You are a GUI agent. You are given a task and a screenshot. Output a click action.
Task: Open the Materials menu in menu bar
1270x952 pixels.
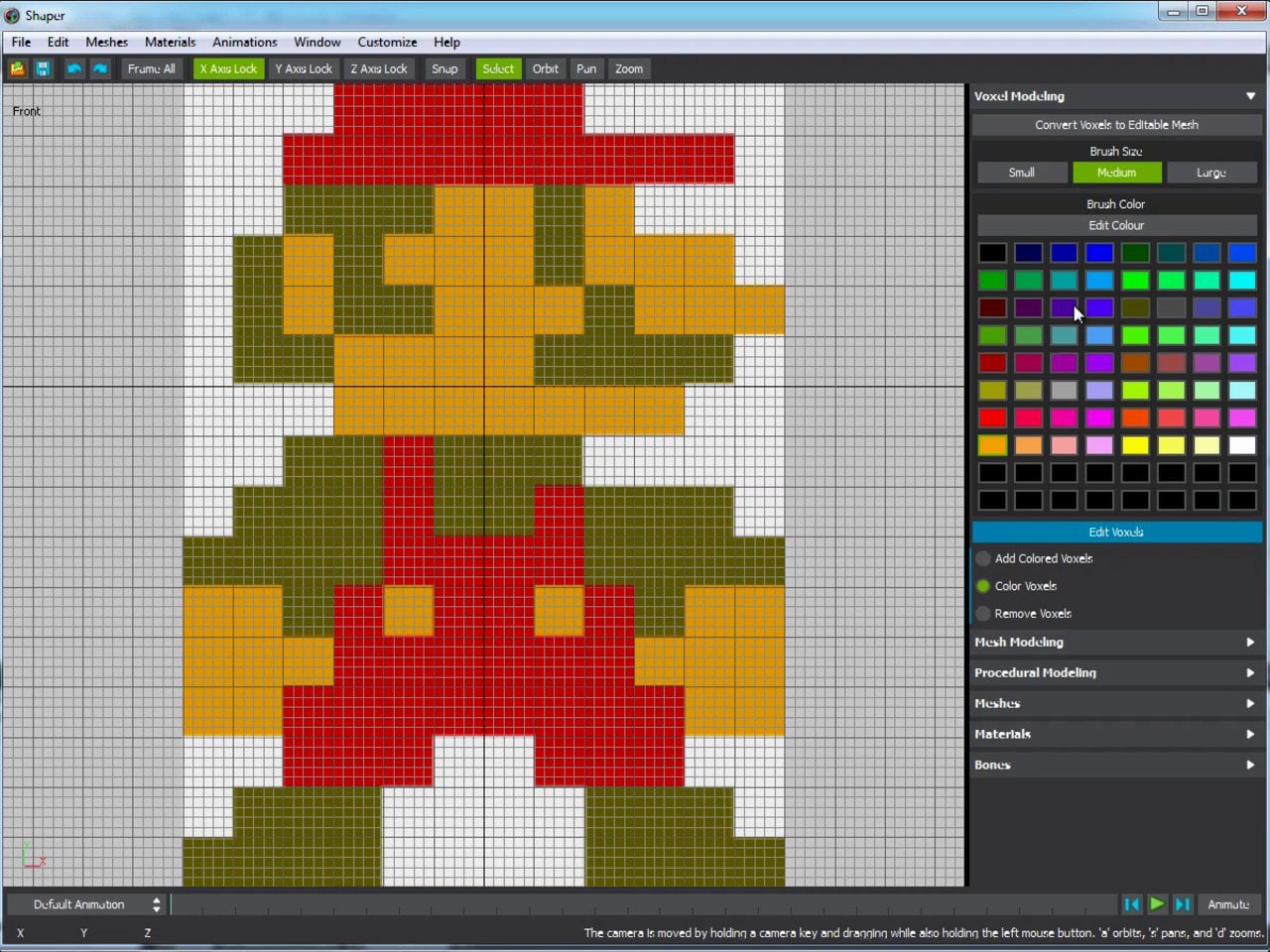click(x=170, y=42)
